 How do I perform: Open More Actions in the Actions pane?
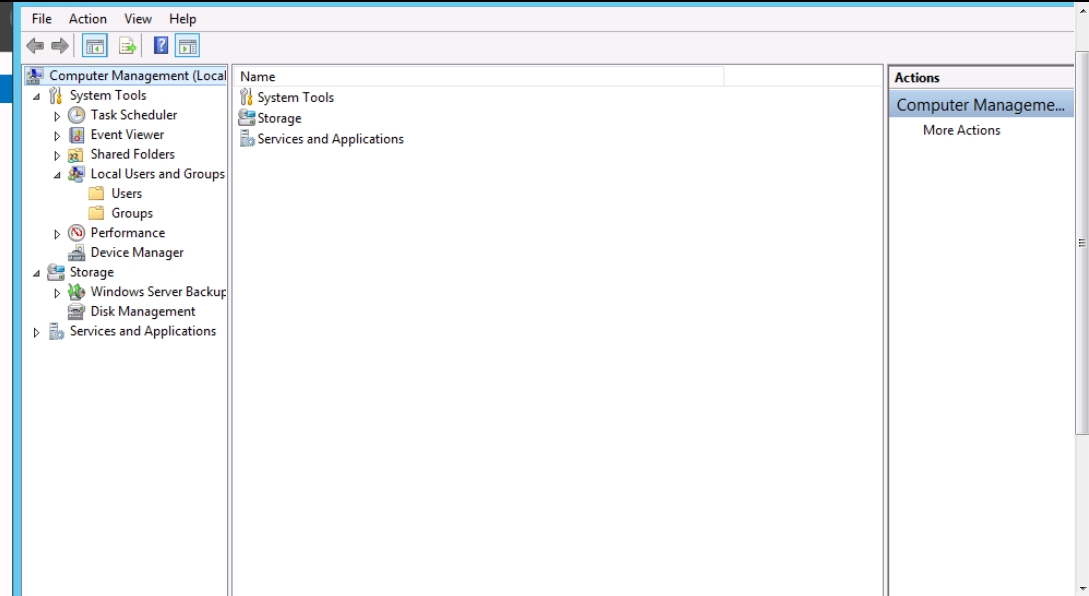tap(961, 130)
